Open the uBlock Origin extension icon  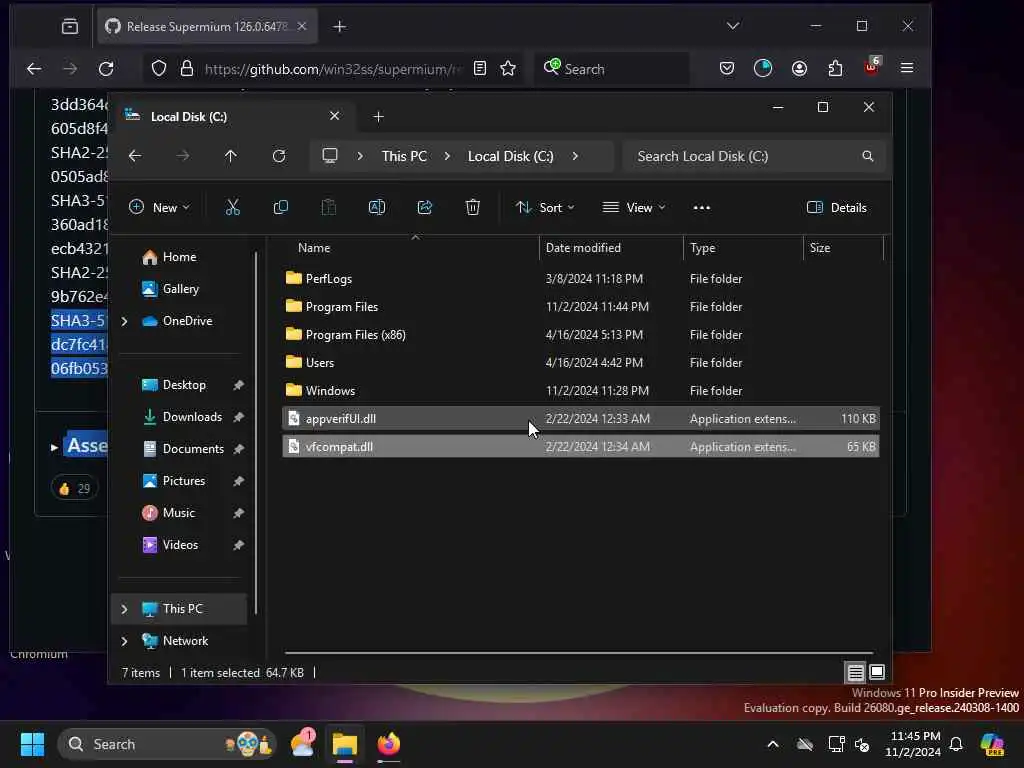(872, 66)
